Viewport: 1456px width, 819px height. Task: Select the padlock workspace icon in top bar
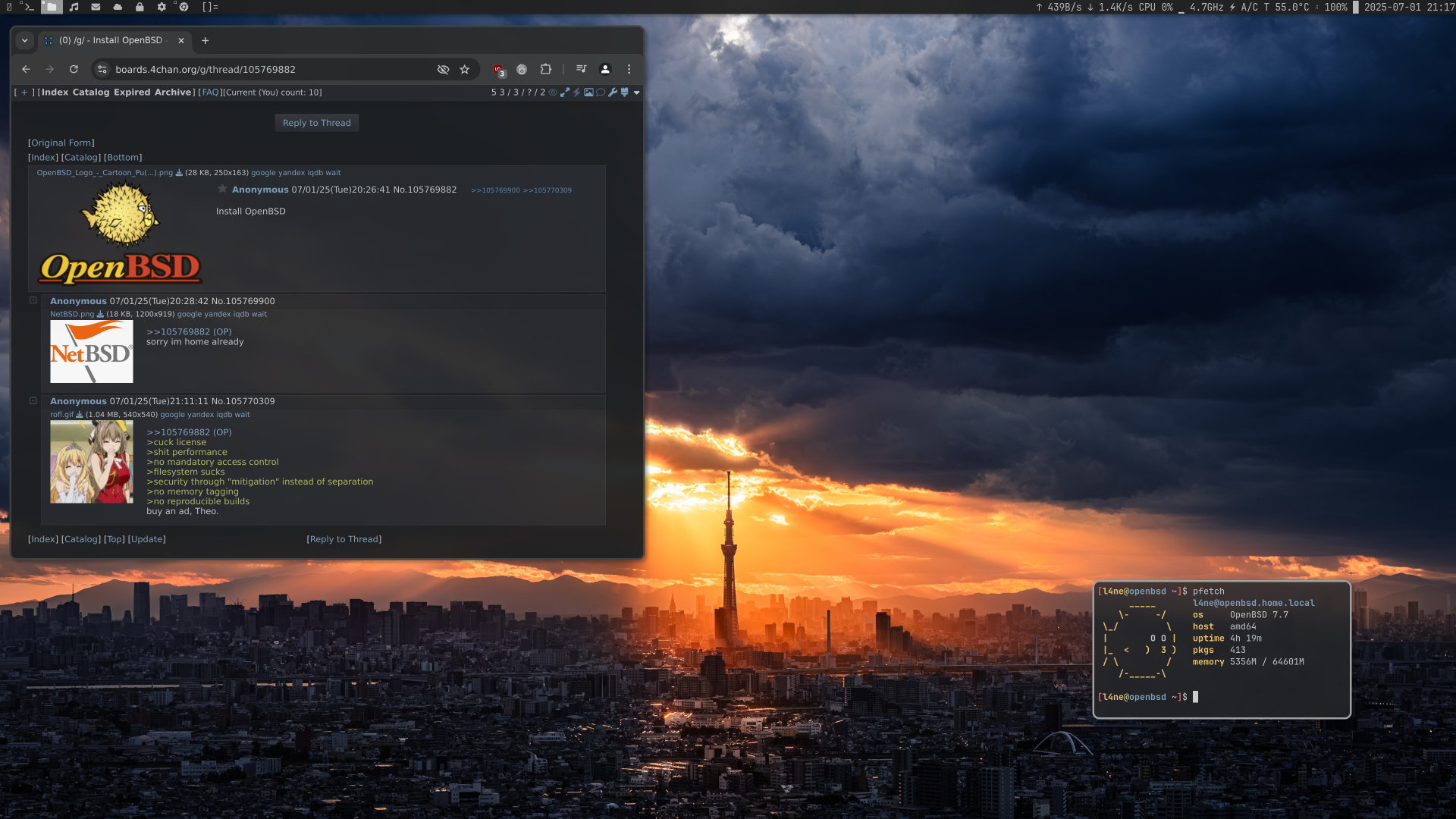click(x=140, y=7)
